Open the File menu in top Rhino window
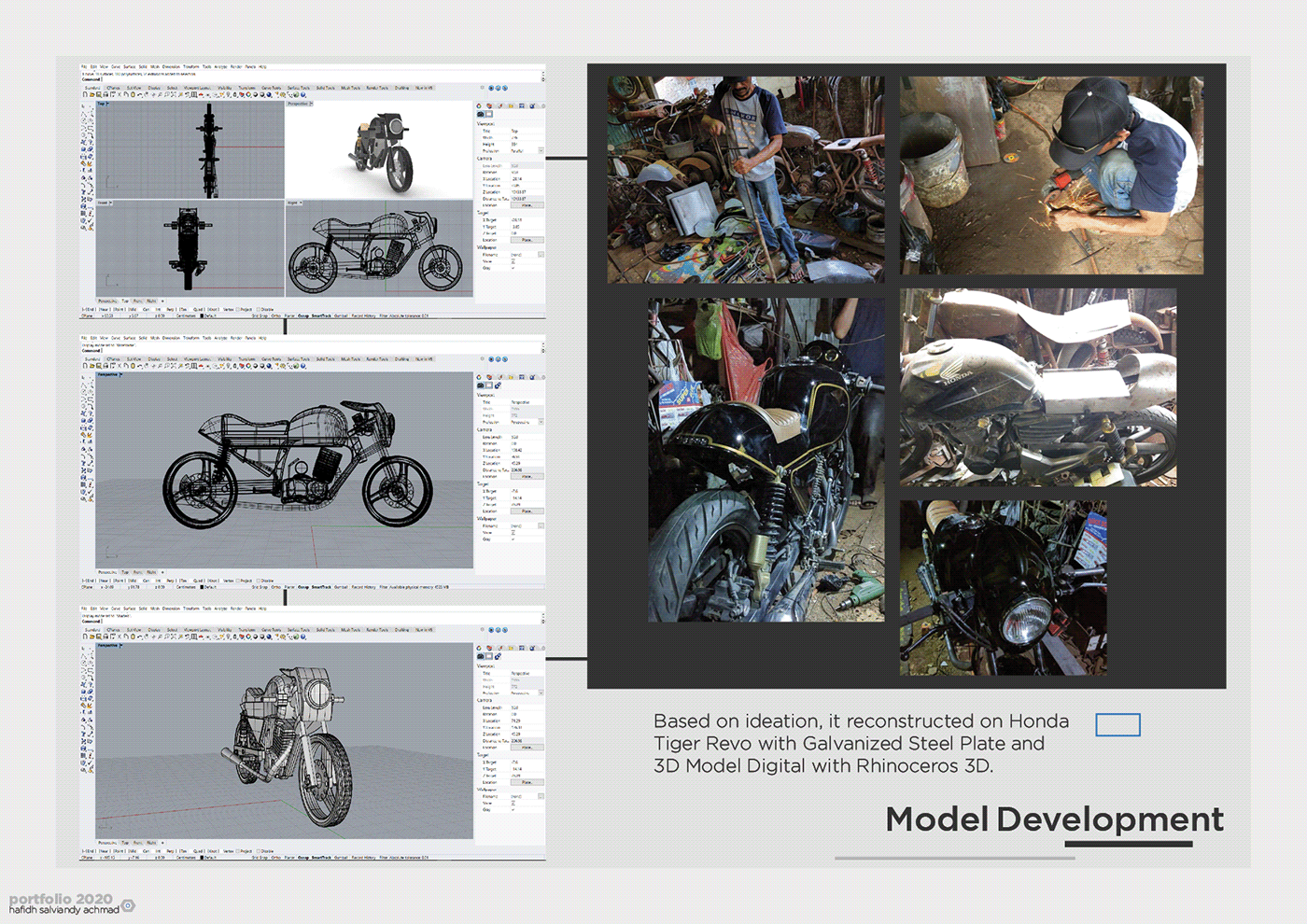The image size is (1307, 924). 84,66
